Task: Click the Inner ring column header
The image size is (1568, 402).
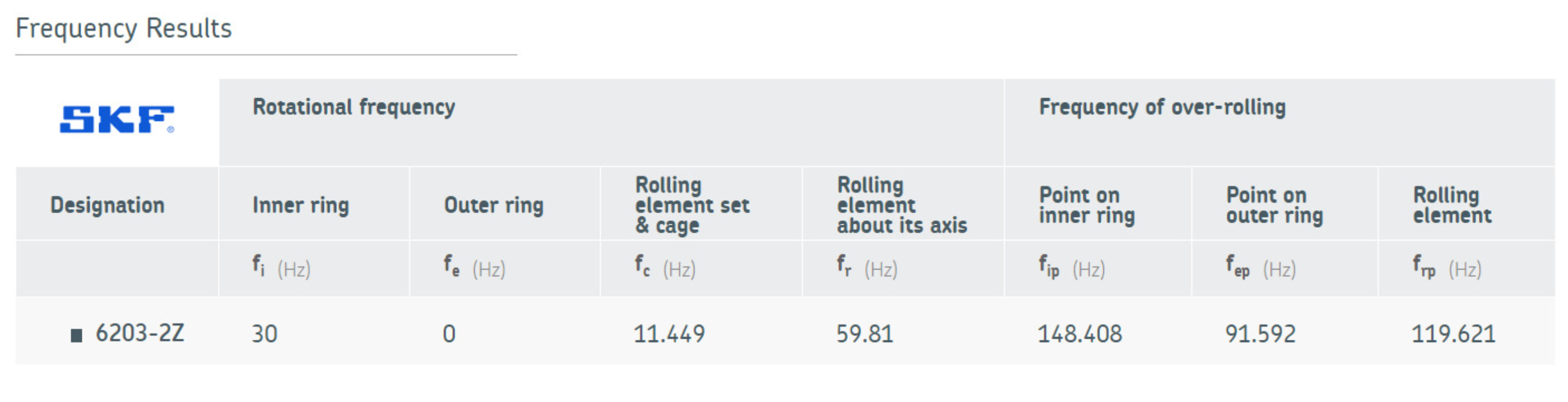Action: [x=301, y=205]
